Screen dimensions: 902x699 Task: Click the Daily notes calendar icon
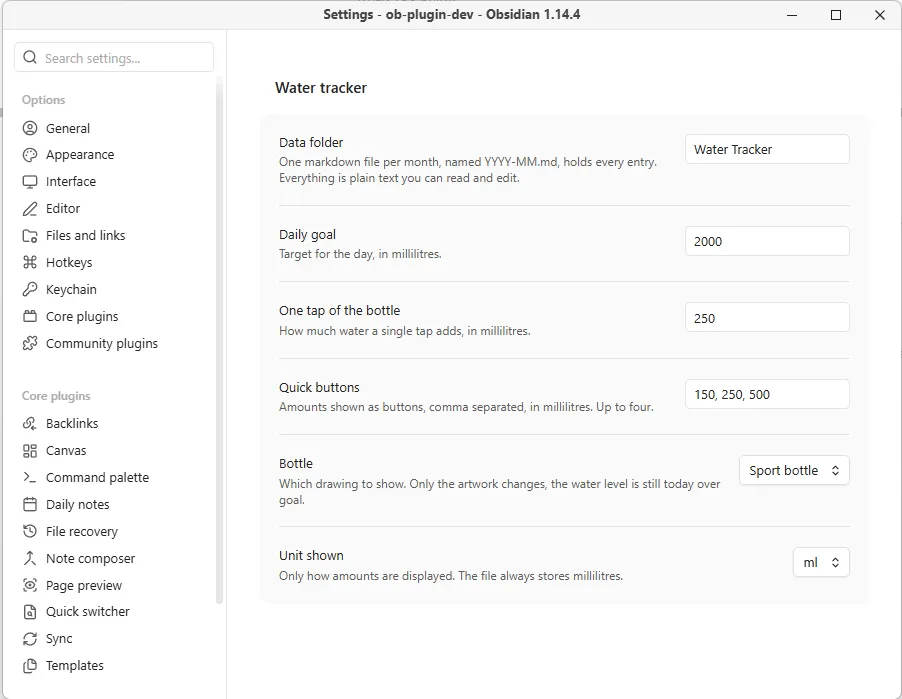tap(30, 505)
